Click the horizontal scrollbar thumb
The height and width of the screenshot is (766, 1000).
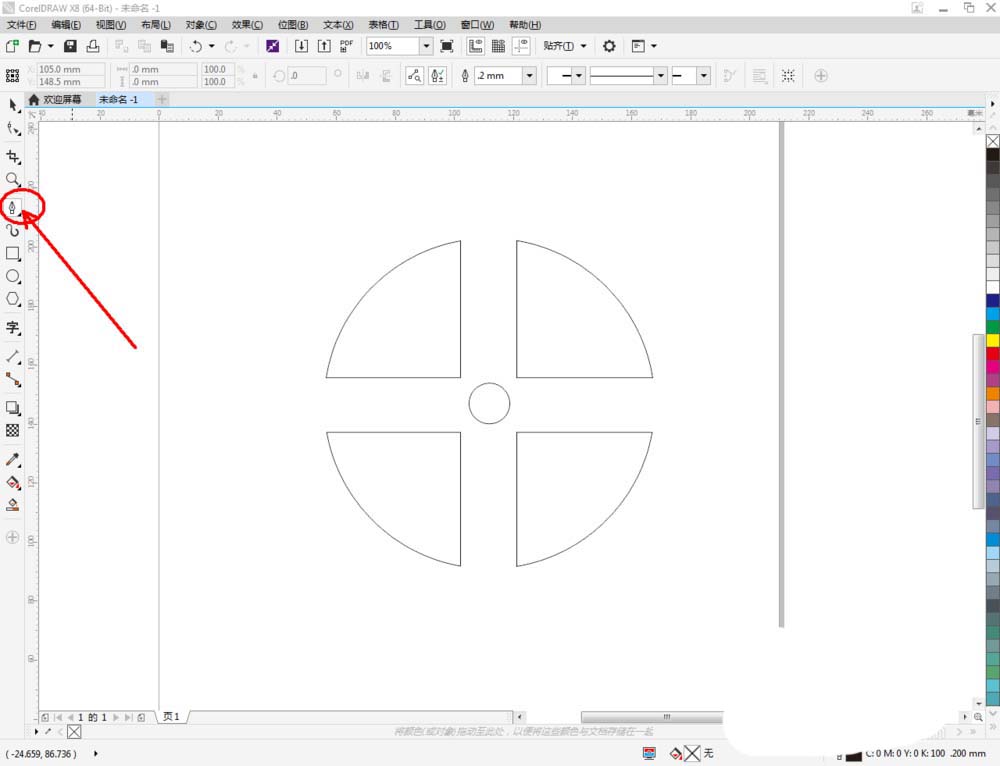point(652,717)
